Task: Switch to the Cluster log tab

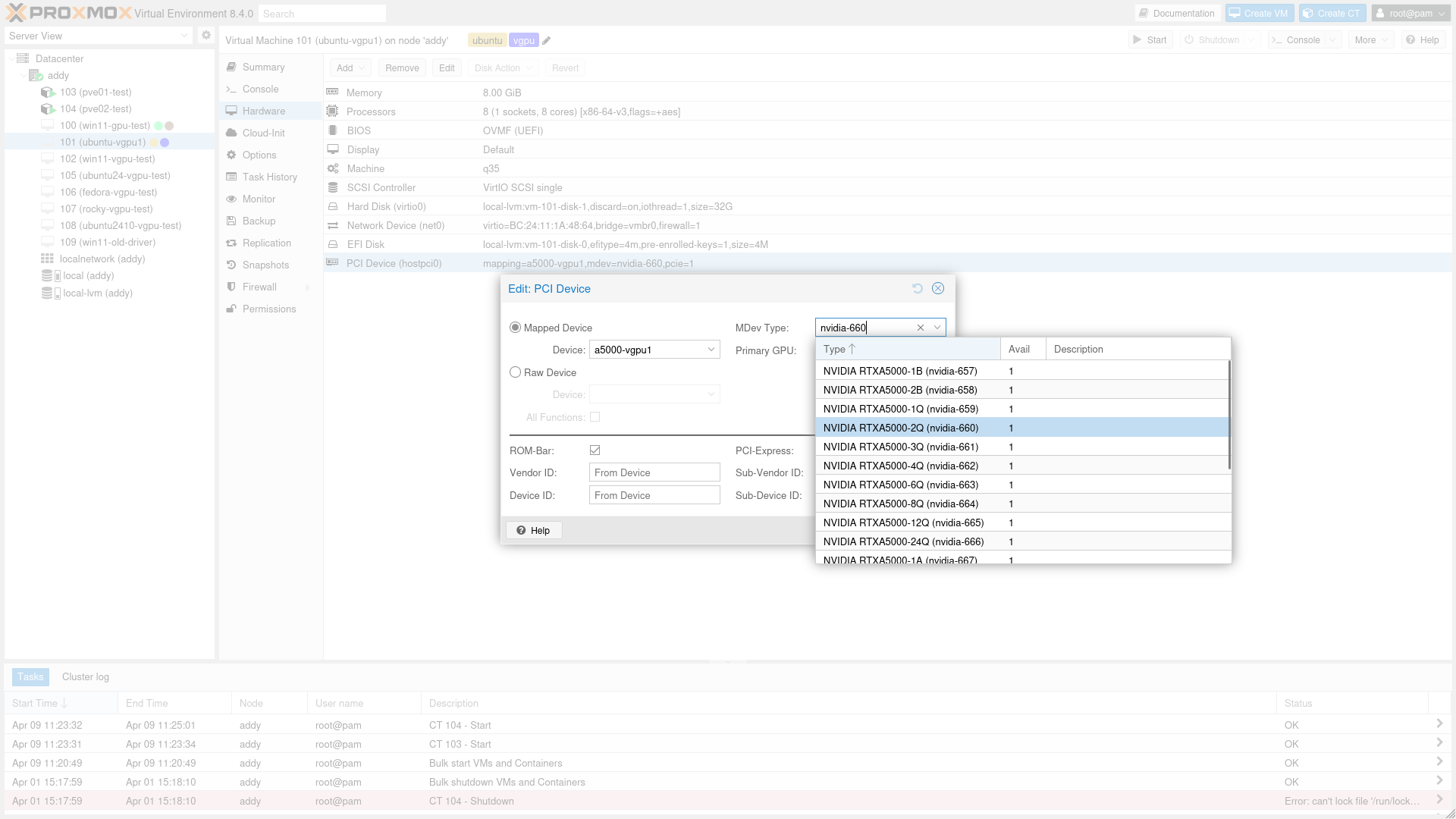Action: [85, 676]
